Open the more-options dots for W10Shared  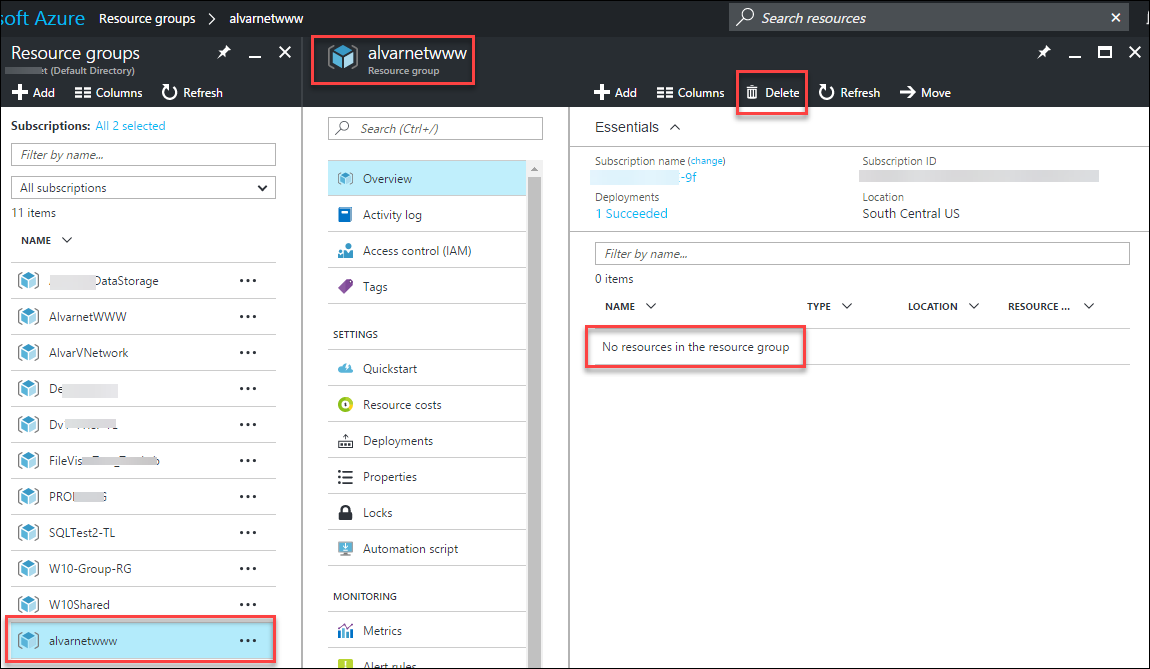[x=248, y=604]
